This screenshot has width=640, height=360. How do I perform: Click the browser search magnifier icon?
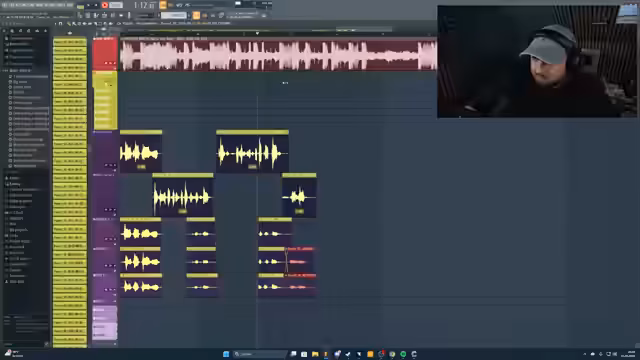point(12,31)
